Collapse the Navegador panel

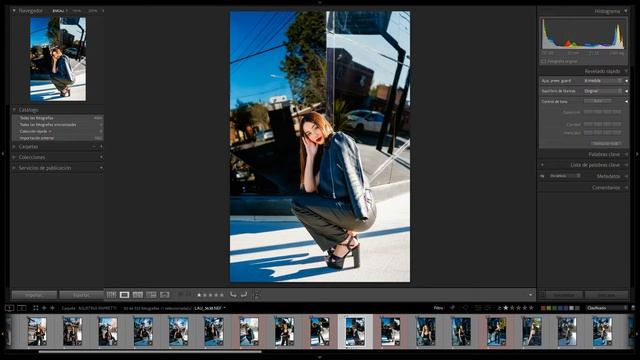point(14,11)
